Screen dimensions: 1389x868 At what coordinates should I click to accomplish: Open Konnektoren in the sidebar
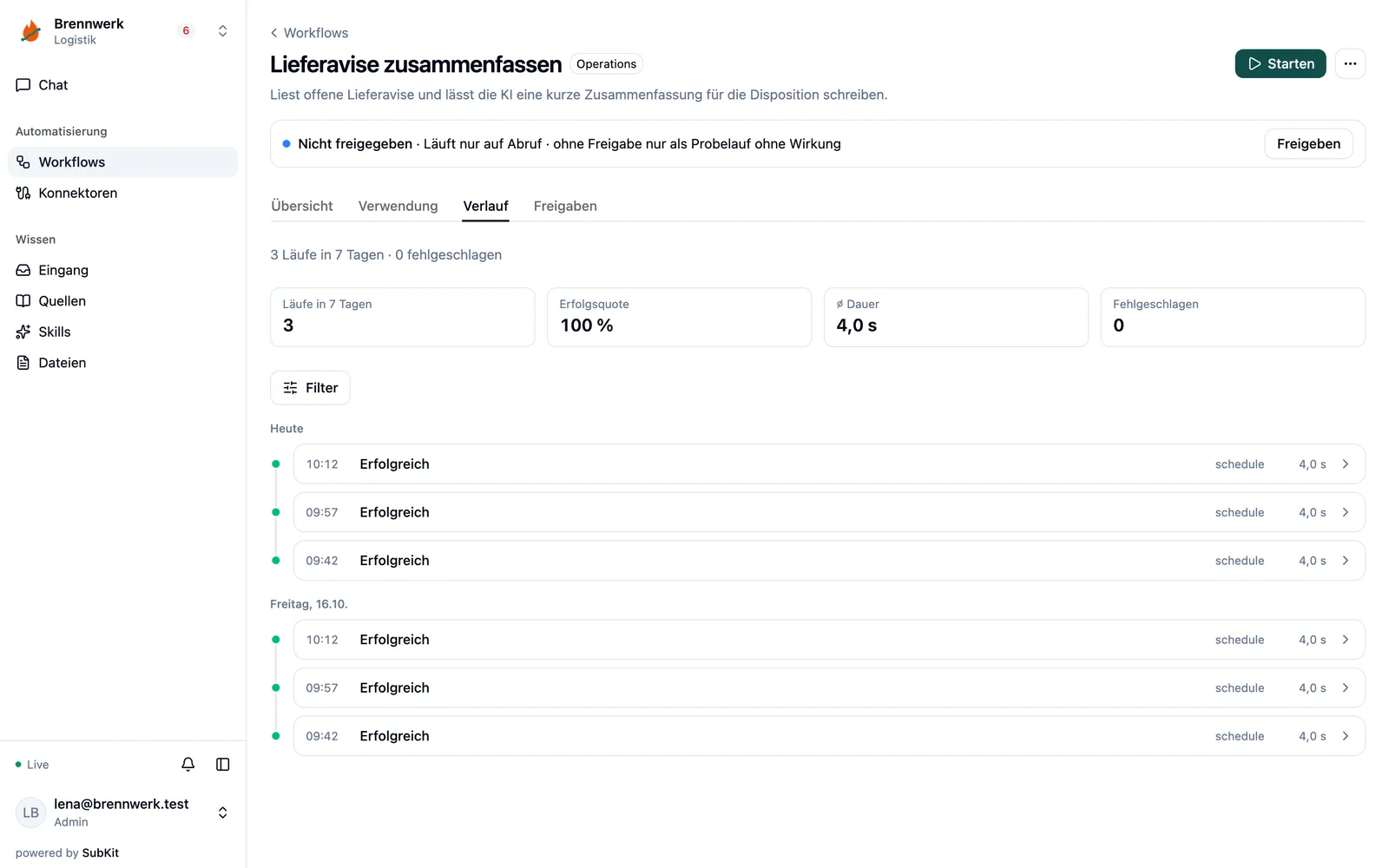pyautogui.click(x=122, y=193)
